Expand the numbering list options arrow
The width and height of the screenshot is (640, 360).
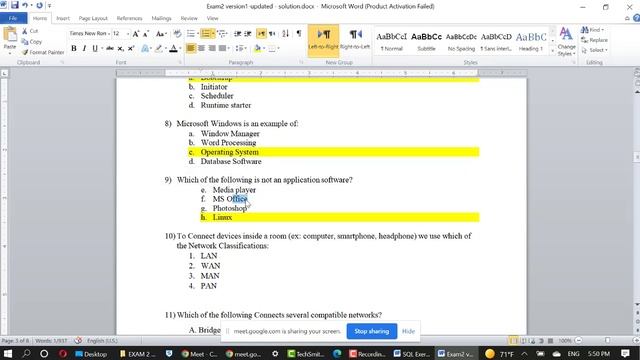(213, 34)
